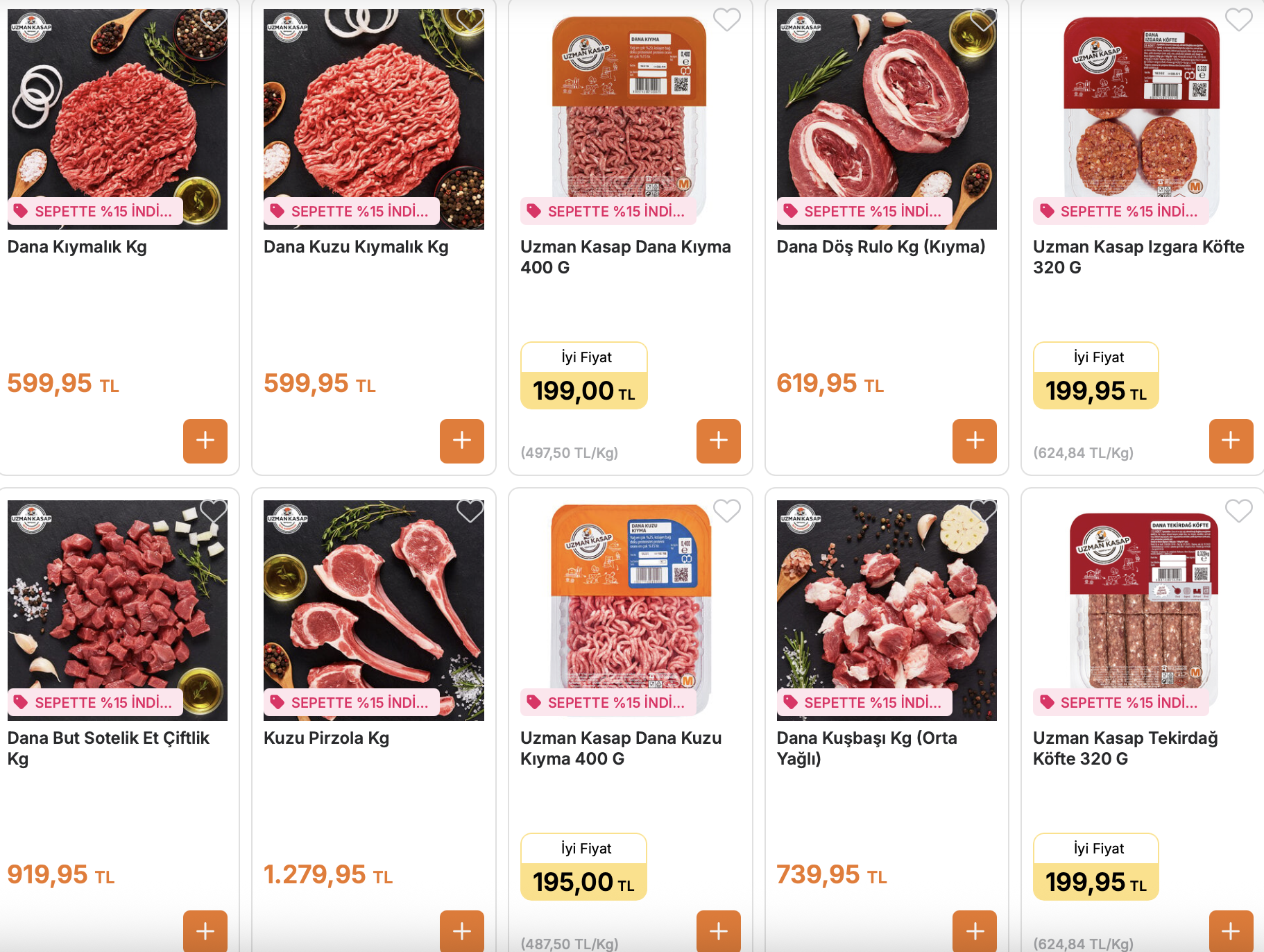Add Dana Kuzu Kıymalık Kg to cart
The image size is (1264, 952).
462,441
